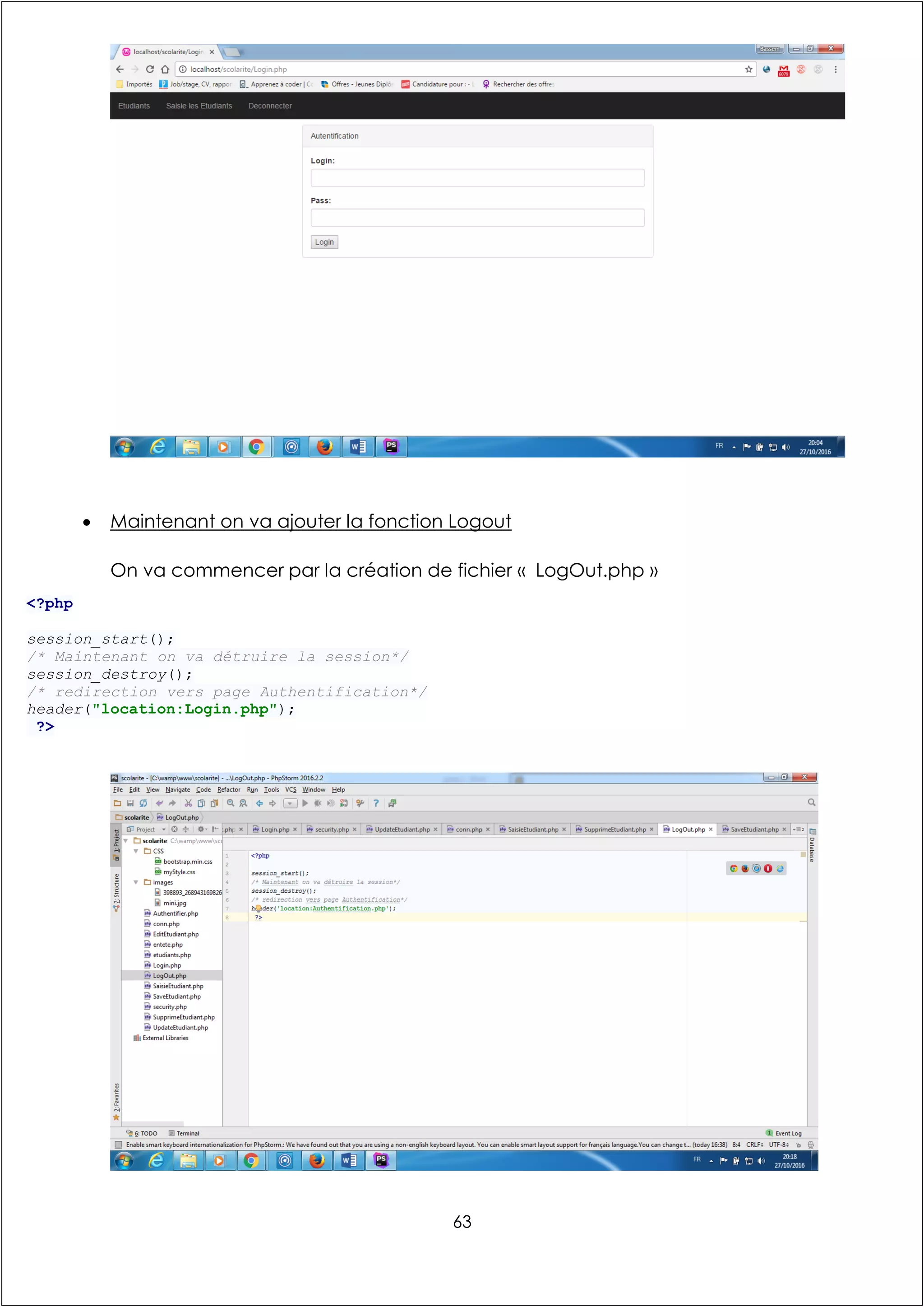Click the browser back arrow
The width and height of the screenshot is (924, 1307).
pos(120,70)
